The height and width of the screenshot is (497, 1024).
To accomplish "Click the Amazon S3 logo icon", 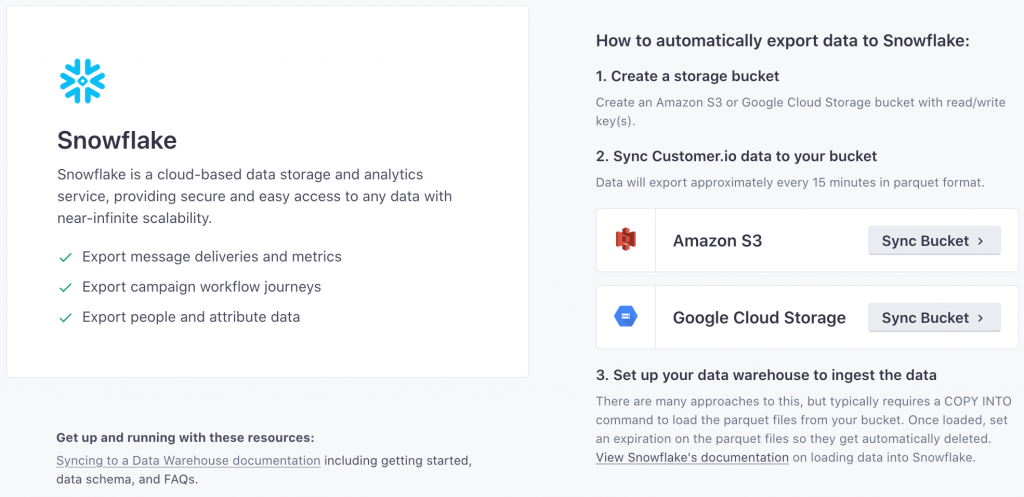I will point(626,240).
